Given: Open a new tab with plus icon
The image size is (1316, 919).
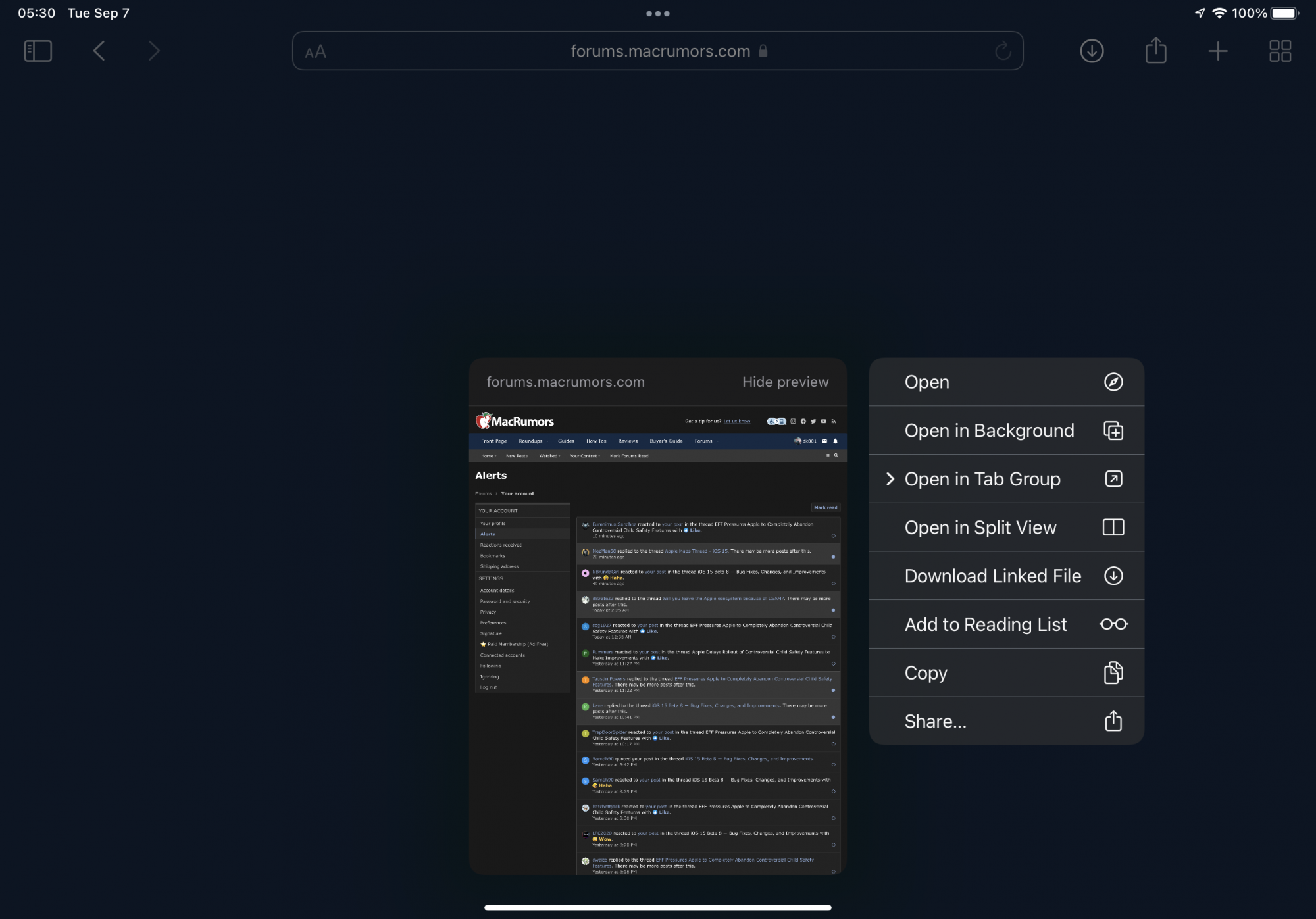Looking at the screenshot, I should (1218, 51).
